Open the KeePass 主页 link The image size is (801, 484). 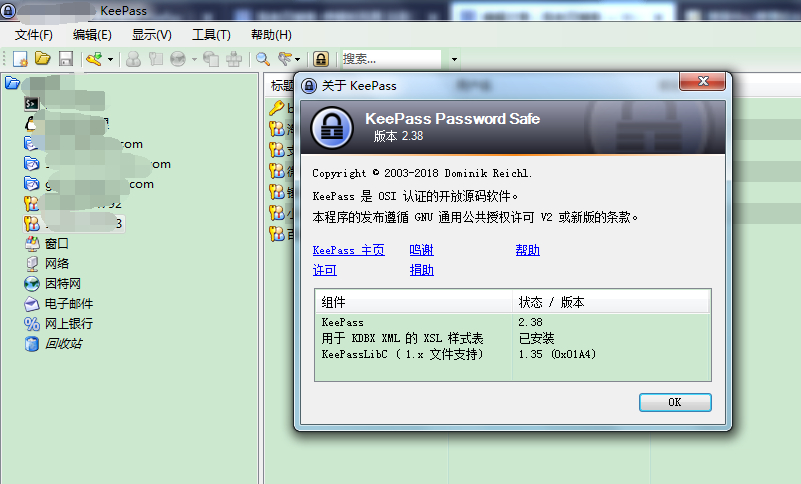(x=348, y=250)
